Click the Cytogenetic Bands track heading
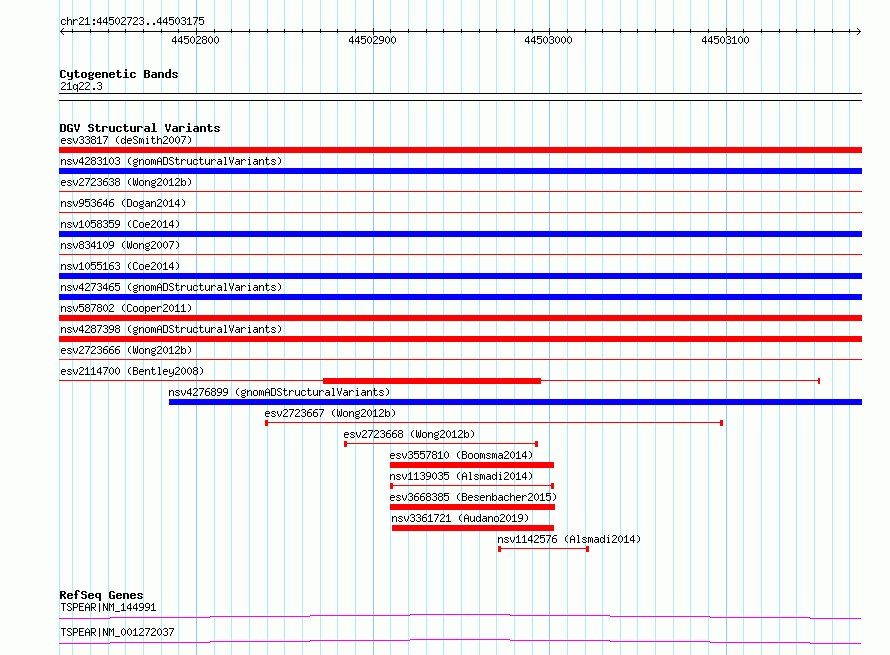890x655 pixels. tap(119, 74)
